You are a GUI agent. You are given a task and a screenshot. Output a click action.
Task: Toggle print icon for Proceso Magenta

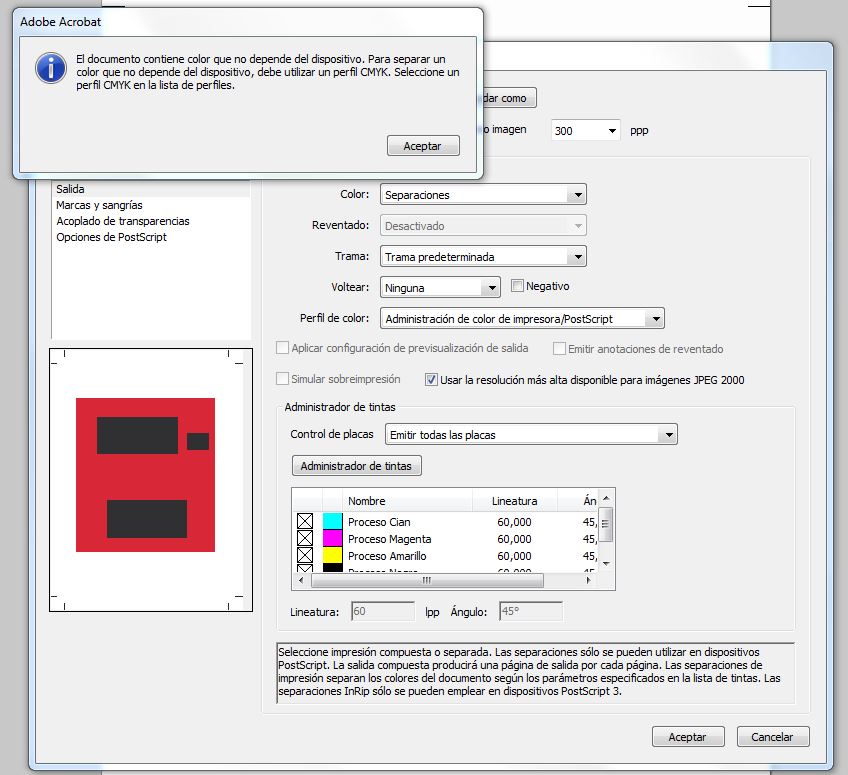click(305, 539)
